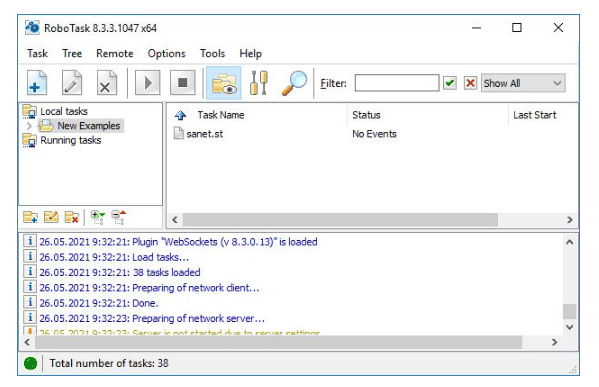Click the New Task toolbar icon
This screenshot has width=599, height=387.
point(37,83)
